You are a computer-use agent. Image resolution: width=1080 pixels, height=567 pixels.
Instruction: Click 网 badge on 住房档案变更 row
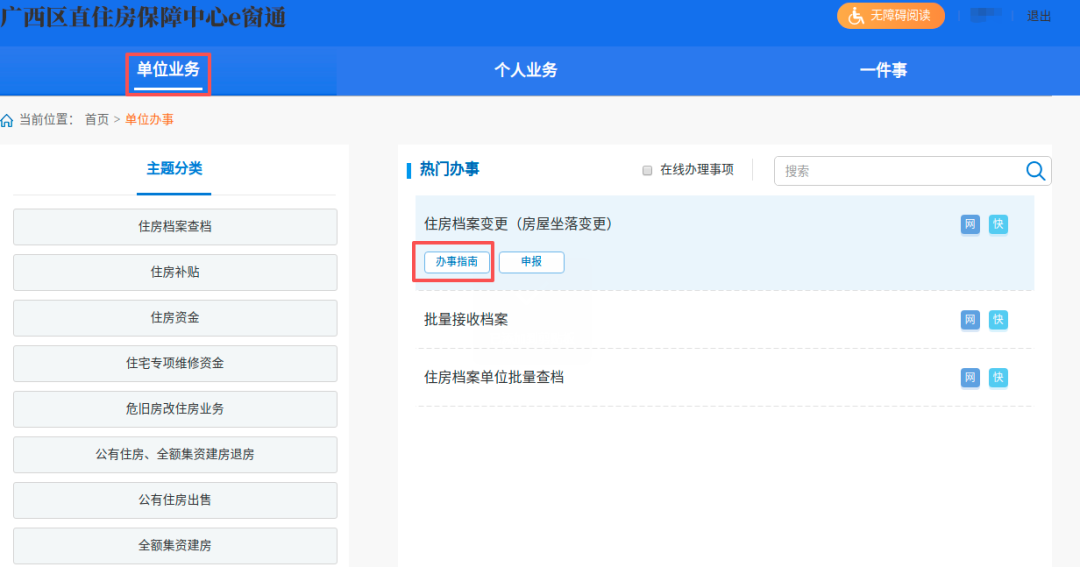point(970,224)
